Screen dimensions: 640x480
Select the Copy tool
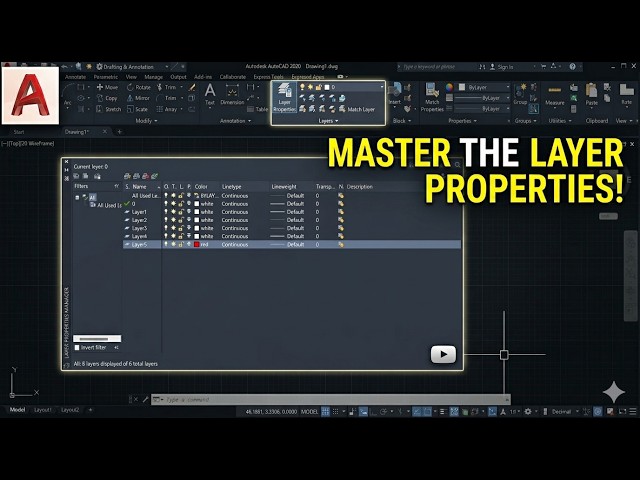[107, 98]
